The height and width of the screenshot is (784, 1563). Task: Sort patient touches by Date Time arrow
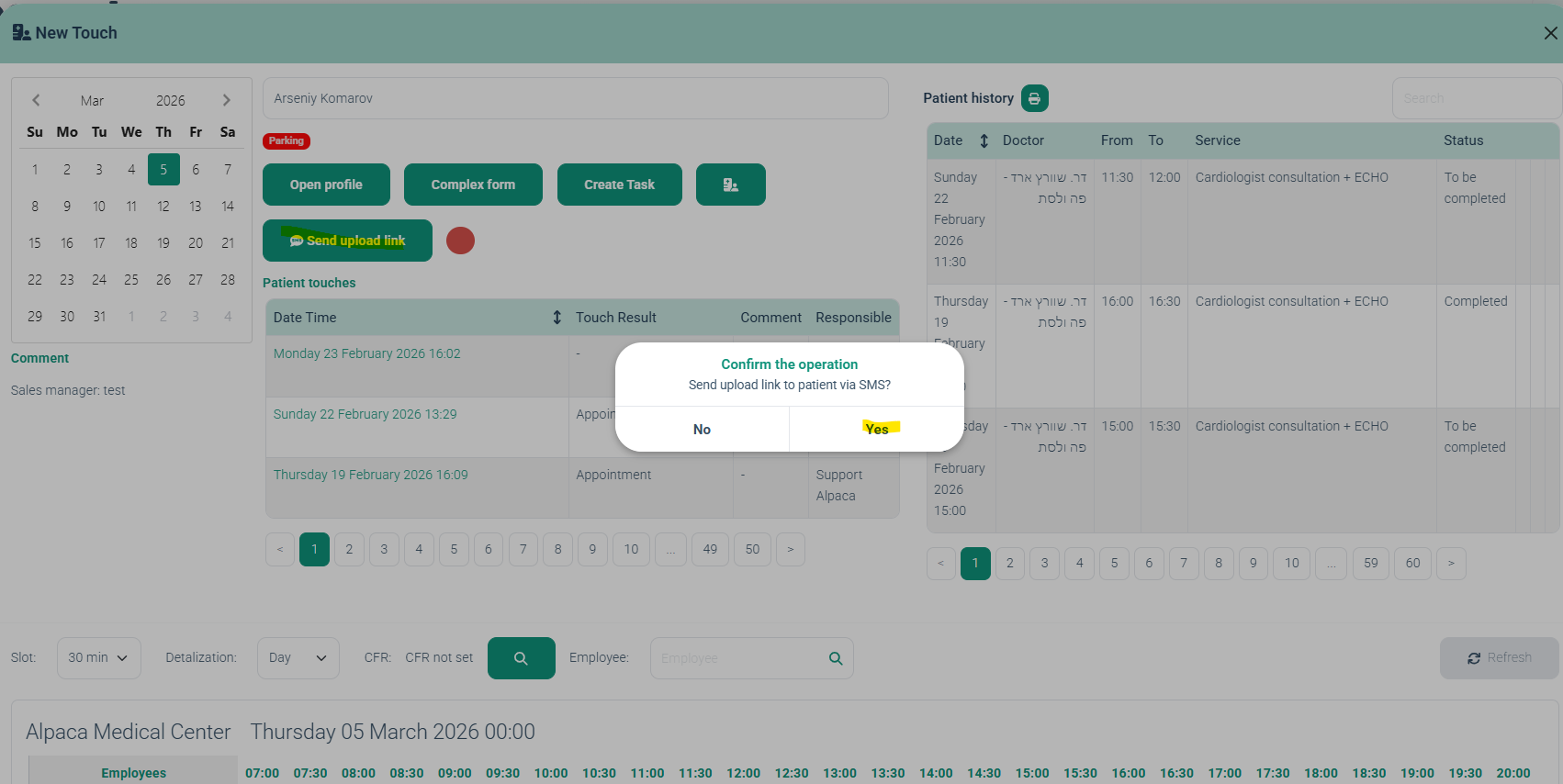click(557, 318)
